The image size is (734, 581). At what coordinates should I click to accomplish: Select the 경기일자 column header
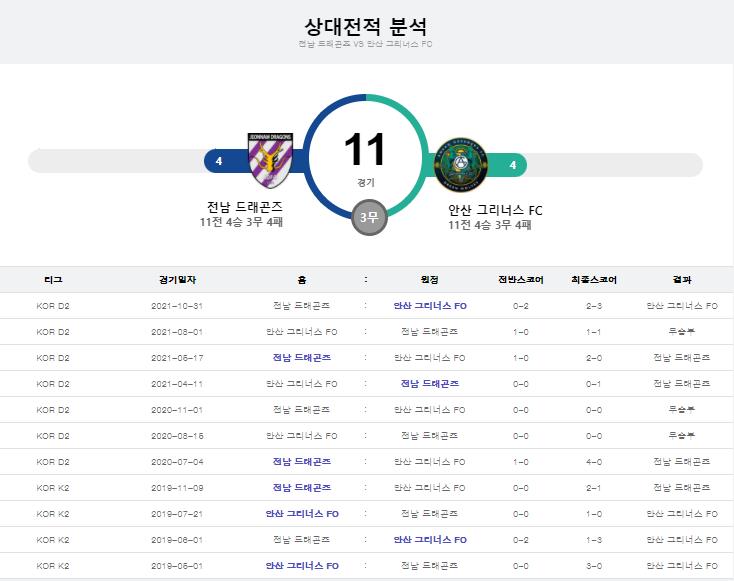pyautogui.click(x=177, y=280)
